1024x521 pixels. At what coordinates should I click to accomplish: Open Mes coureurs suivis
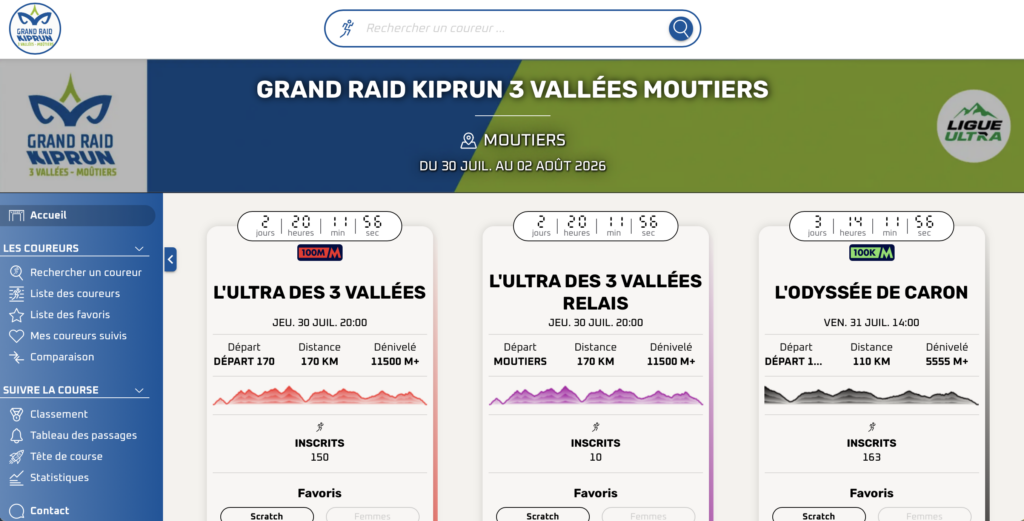click(x=78, y=336)
